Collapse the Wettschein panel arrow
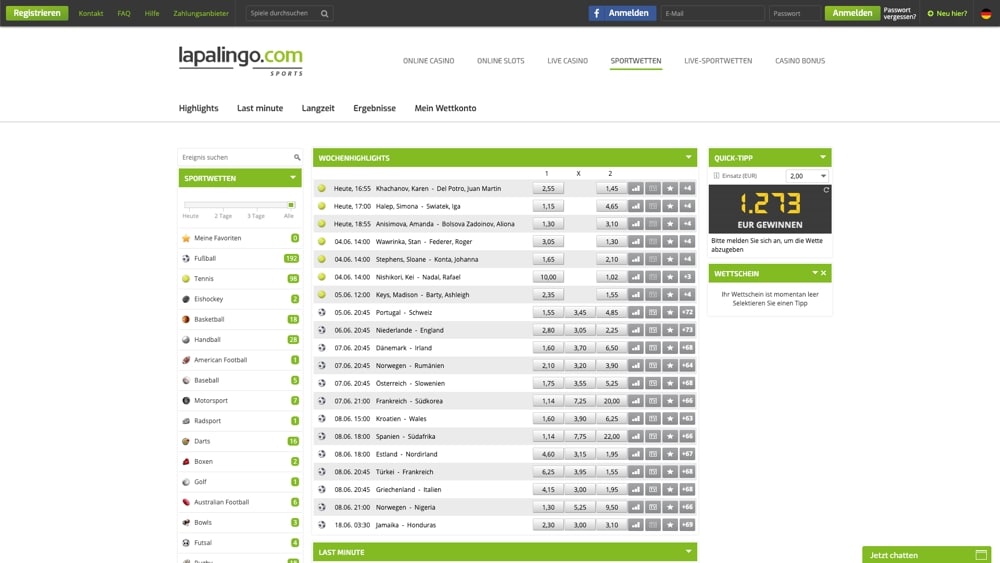This screenshot has width=1000, height=563. pos(814,273)
